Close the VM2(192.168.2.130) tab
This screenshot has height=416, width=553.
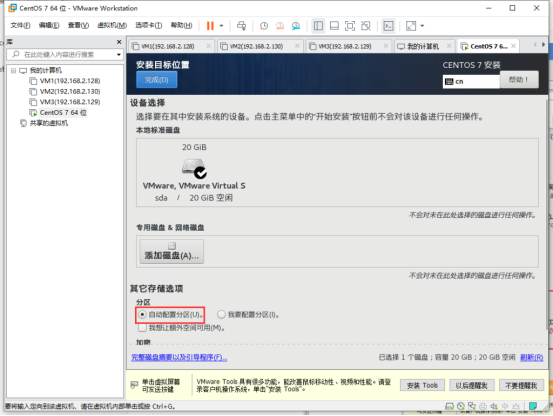tap(297, 46)
